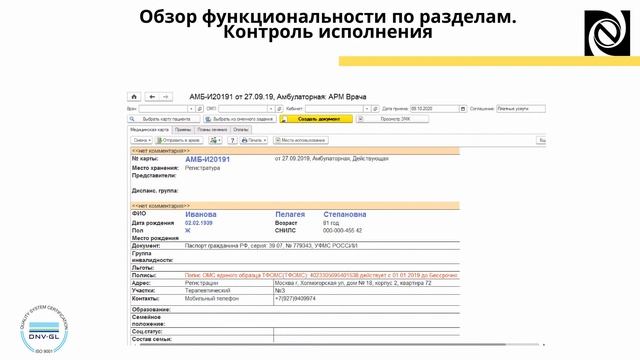Click the cut-off button at toolbar right edge
The height and width of the screenshot is (360, 640).
point(541,140)
